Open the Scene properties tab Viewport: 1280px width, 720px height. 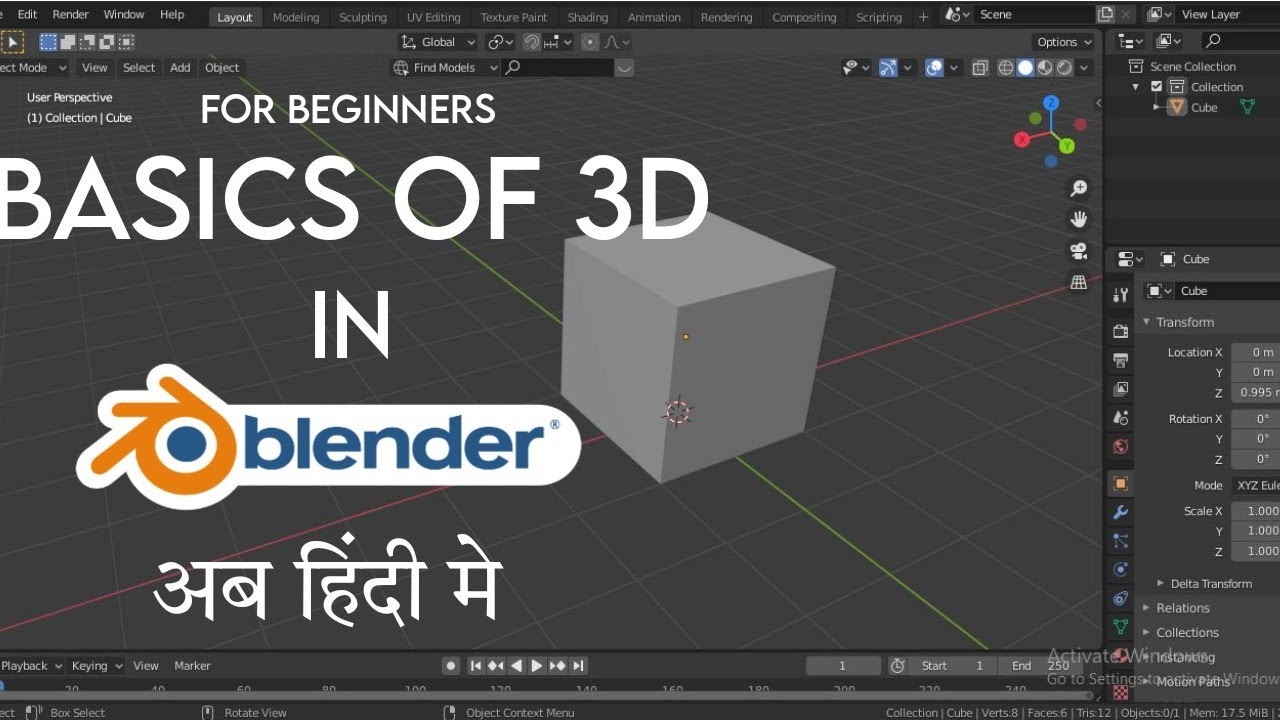tap(1121, 418)
